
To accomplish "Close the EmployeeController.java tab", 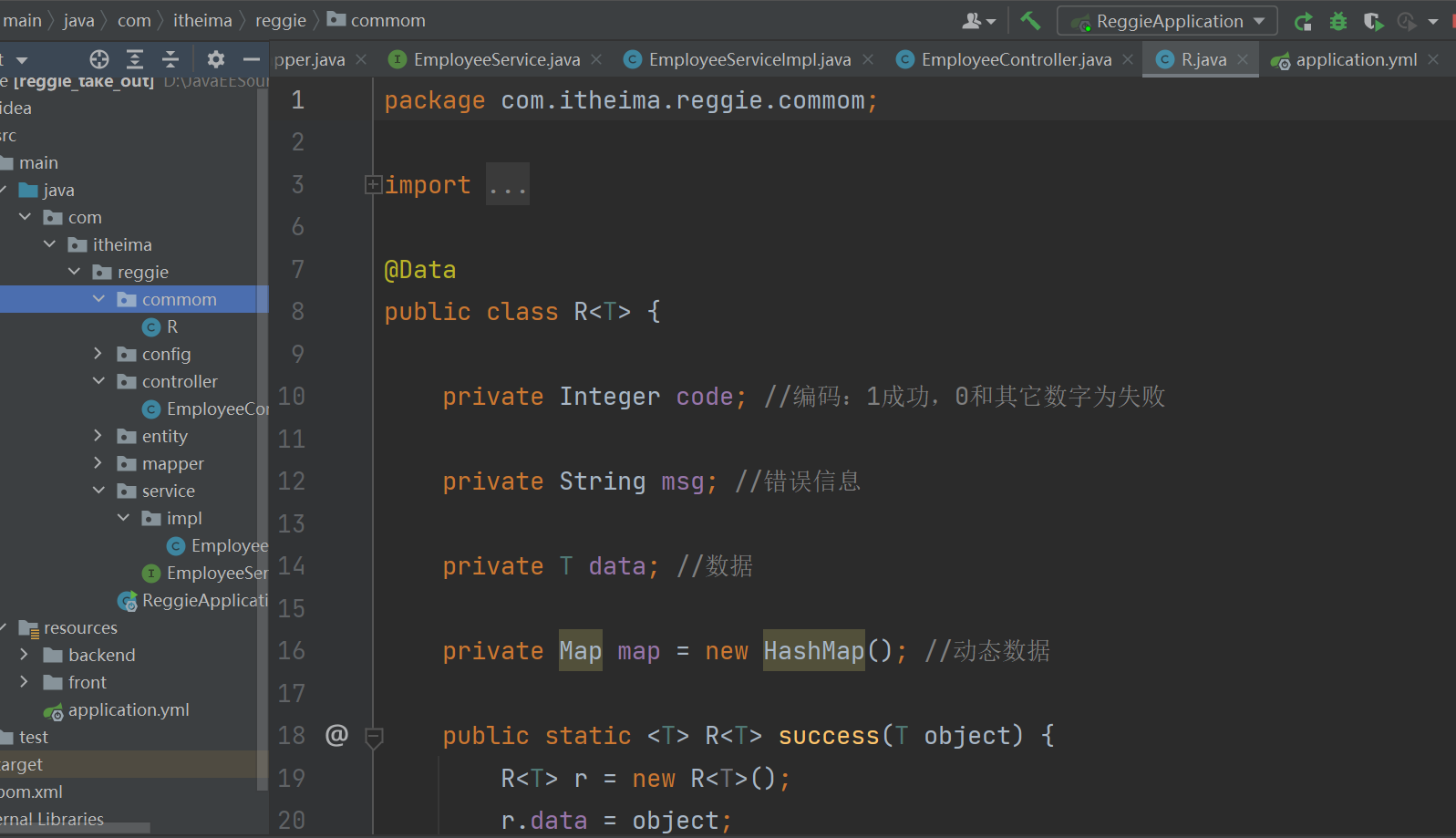I will click(x=1128, y=59).
